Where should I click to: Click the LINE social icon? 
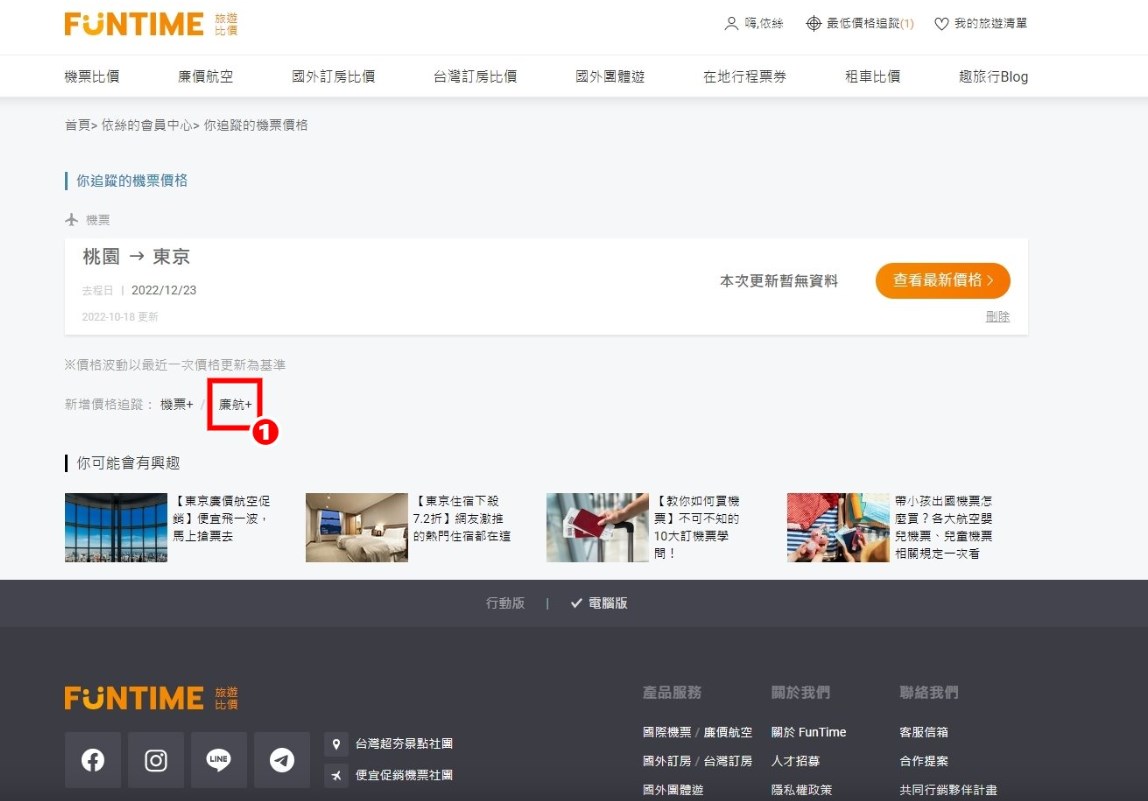tap(219, 760)
